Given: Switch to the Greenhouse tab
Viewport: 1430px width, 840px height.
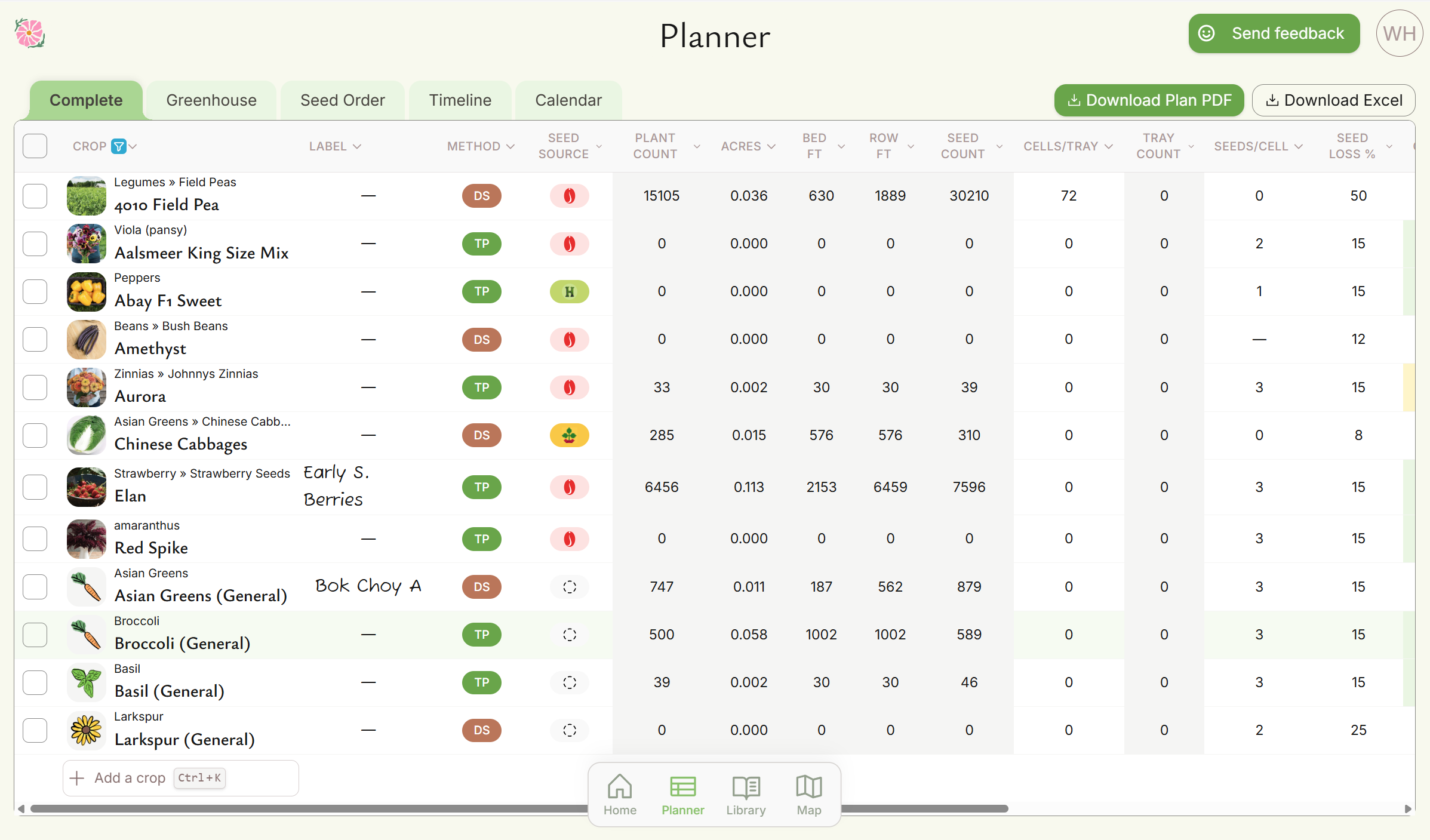Looking at the screenshot, I should click(211, 100).
